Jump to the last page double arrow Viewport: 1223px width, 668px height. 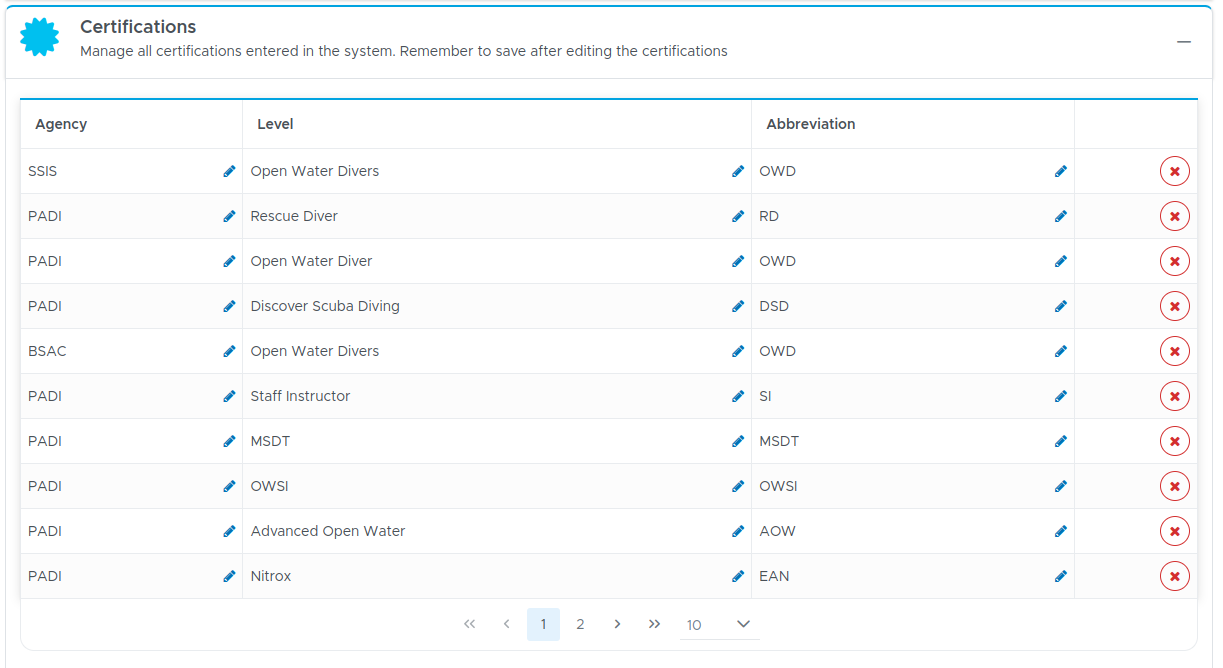[654, 624]
